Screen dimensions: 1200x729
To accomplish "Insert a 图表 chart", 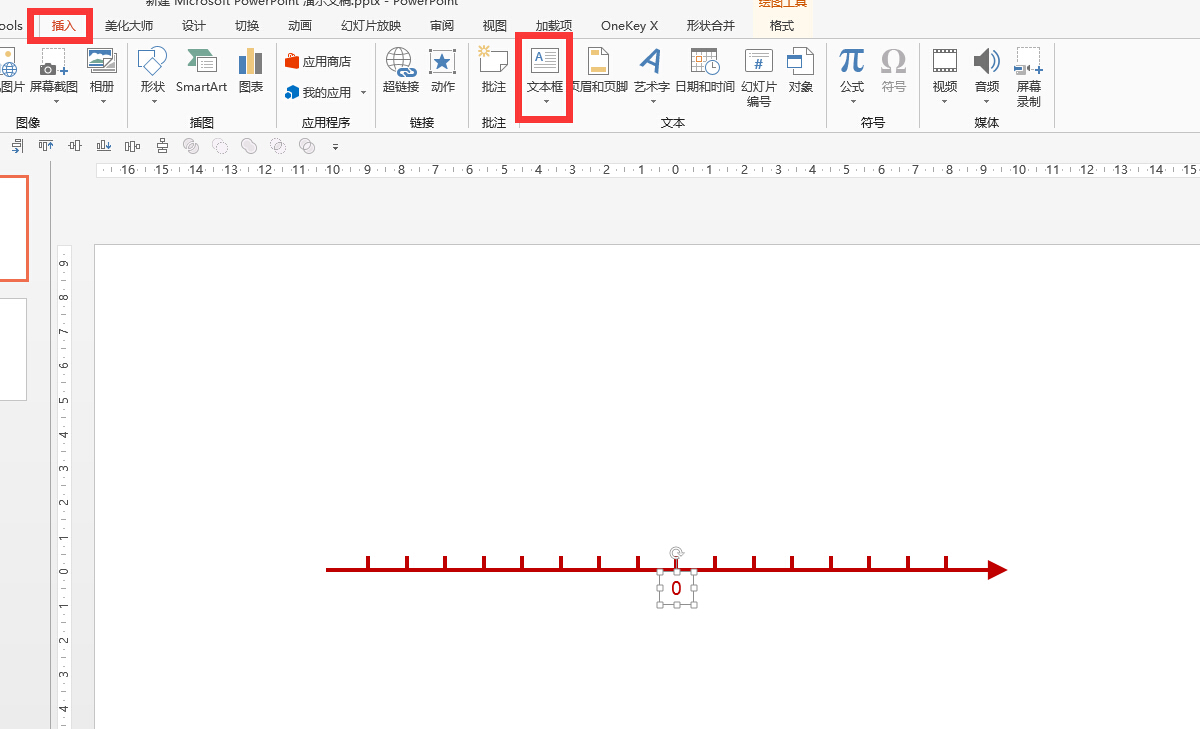I will point(251,70).
